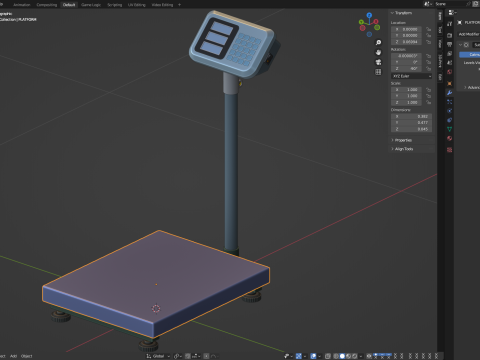Edit the Dimensions Y field
The height and width of the screenshot is (360, 480).
pos(412,123)
